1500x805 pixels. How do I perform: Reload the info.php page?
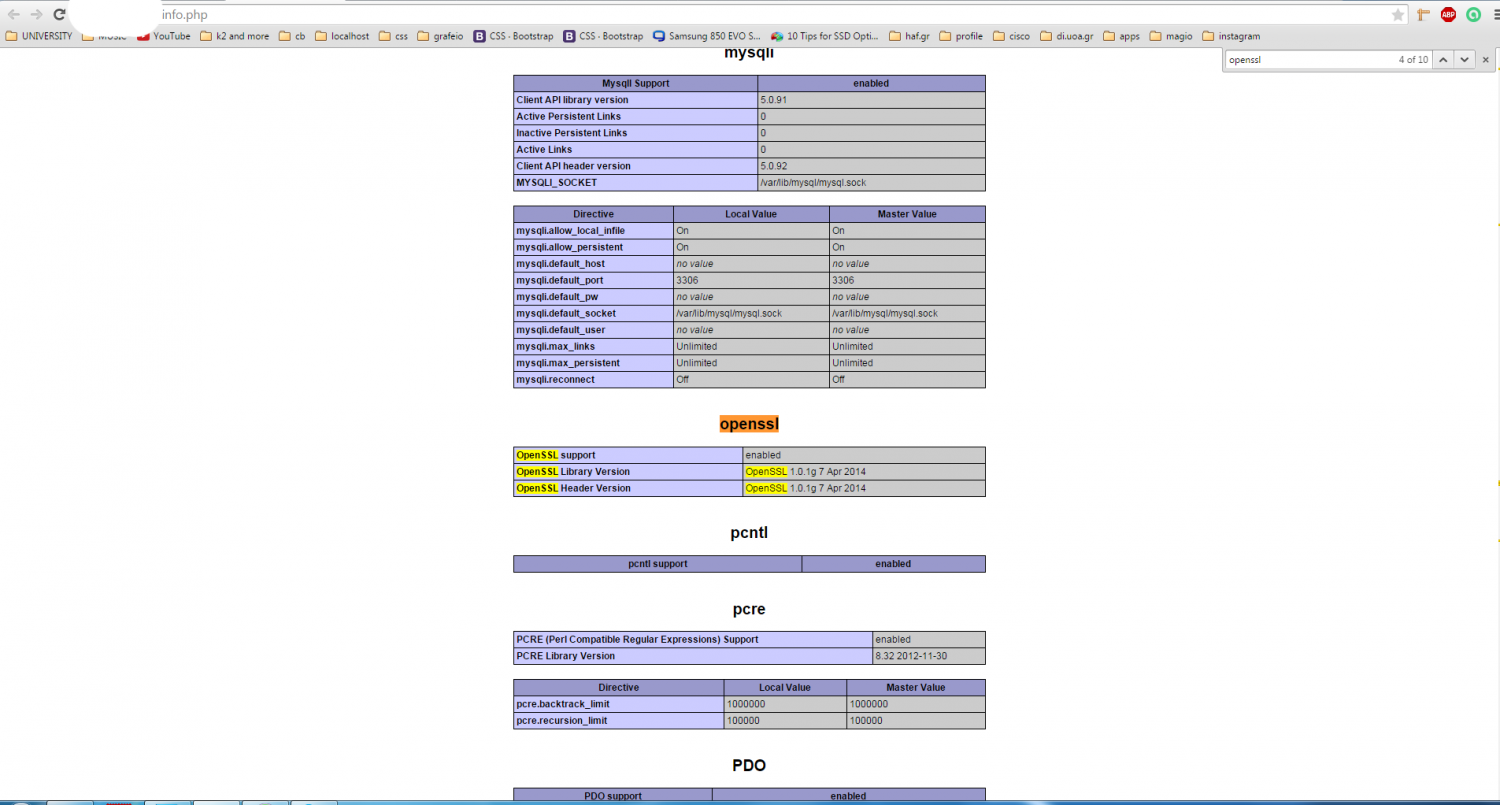pos(59,15)
